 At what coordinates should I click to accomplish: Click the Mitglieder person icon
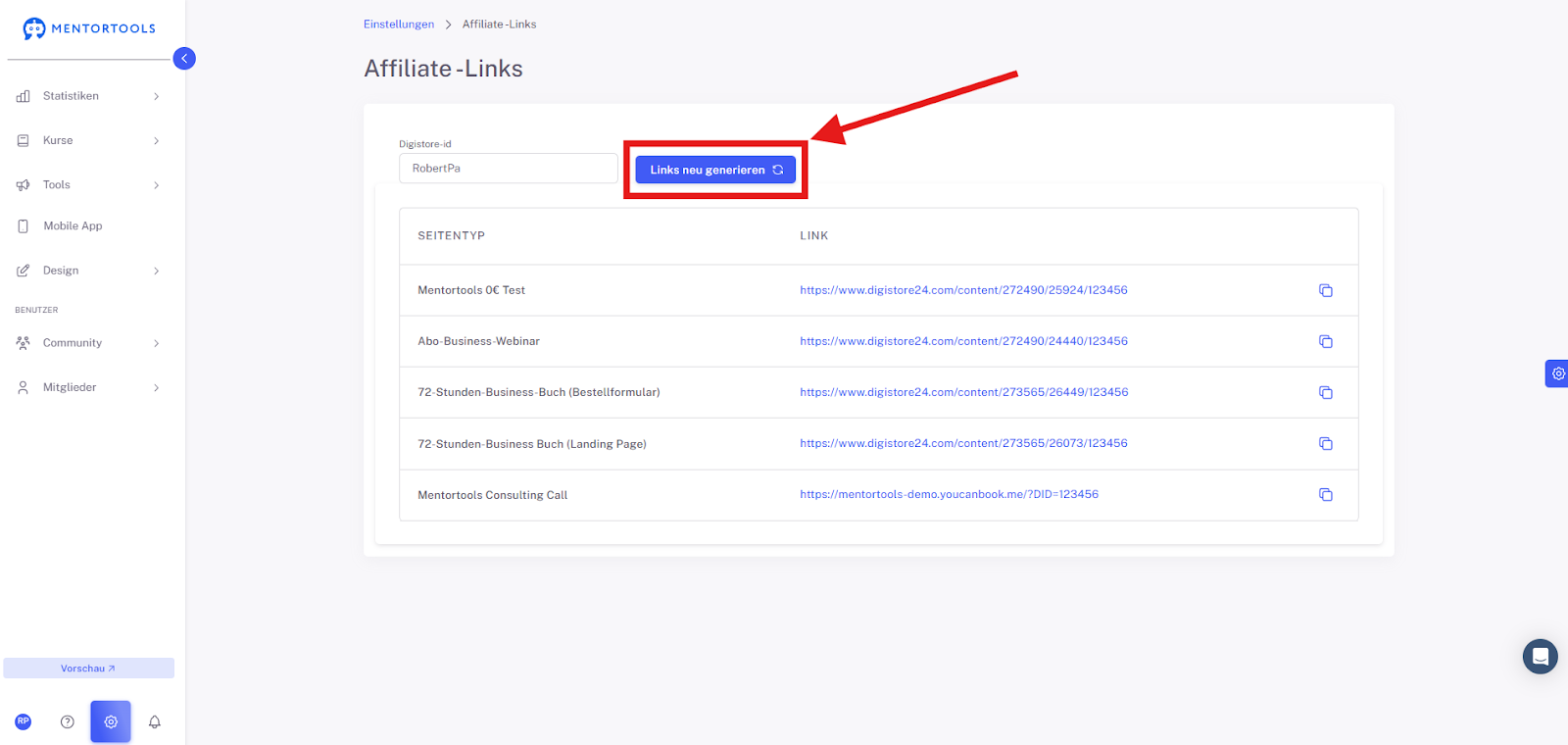(24, 387)
